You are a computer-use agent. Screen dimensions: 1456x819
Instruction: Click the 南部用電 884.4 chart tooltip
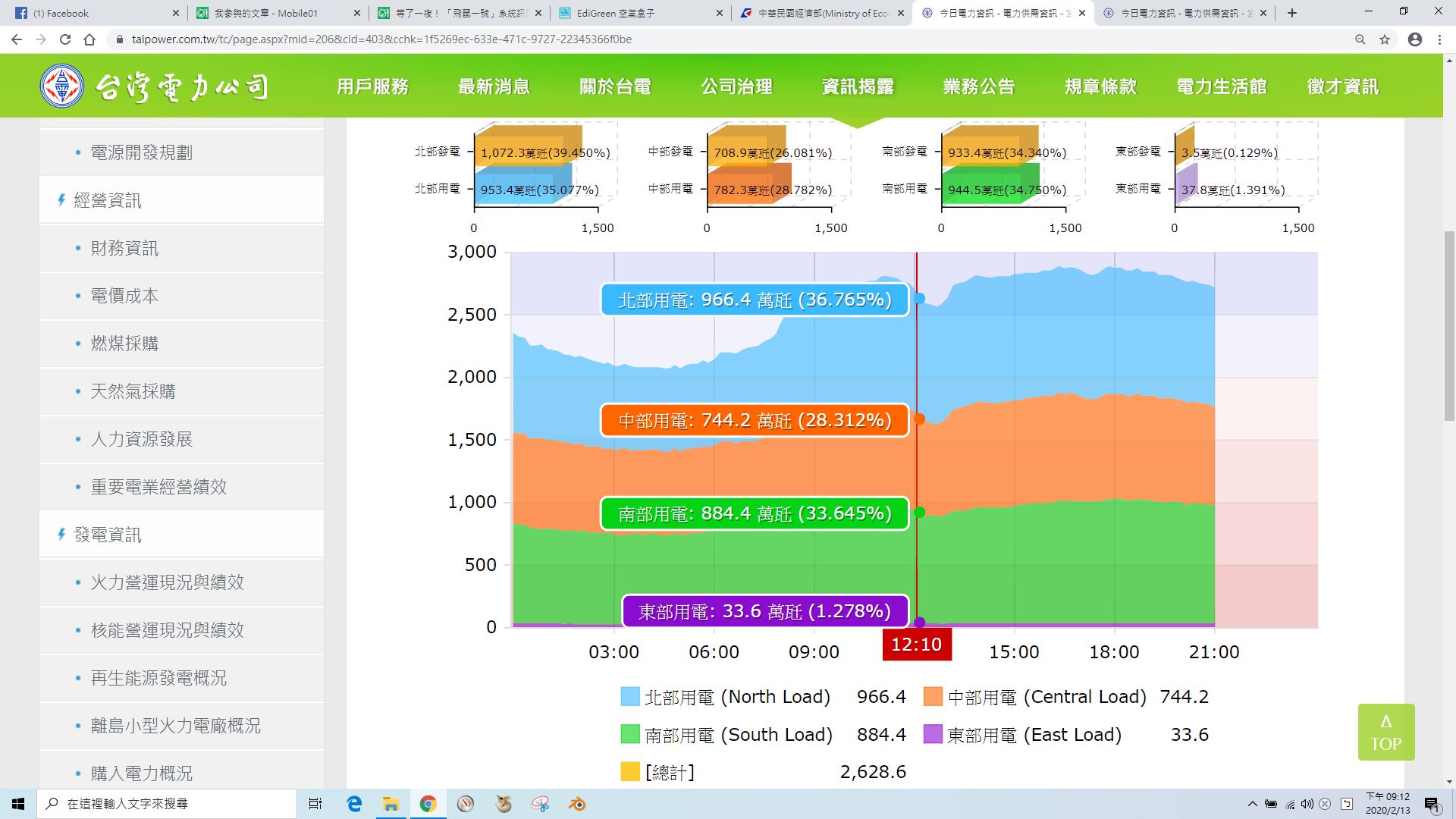click(755, 513)
